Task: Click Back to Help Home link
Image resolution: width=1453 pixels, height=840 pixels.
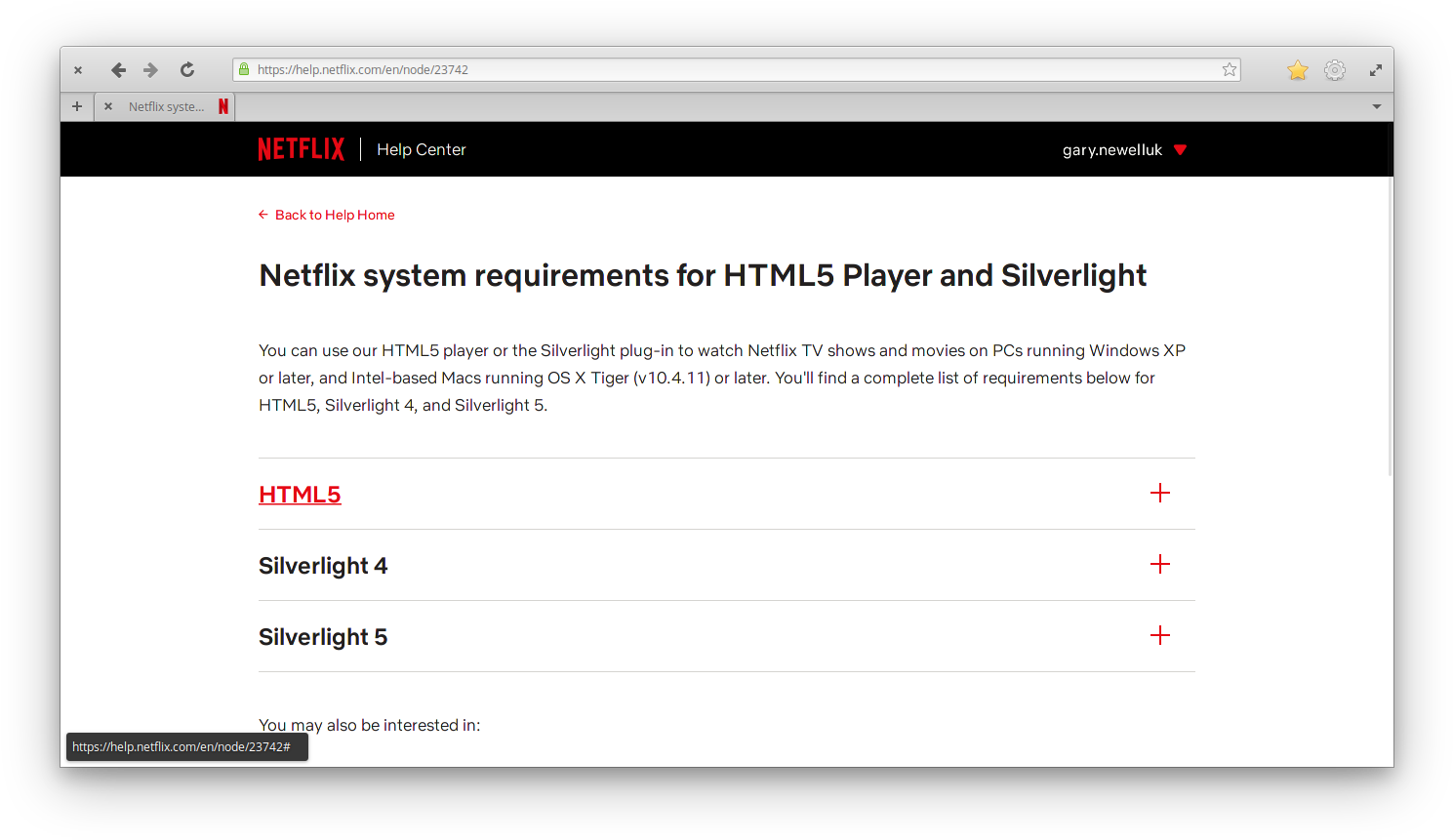Action: pos(334,215)
